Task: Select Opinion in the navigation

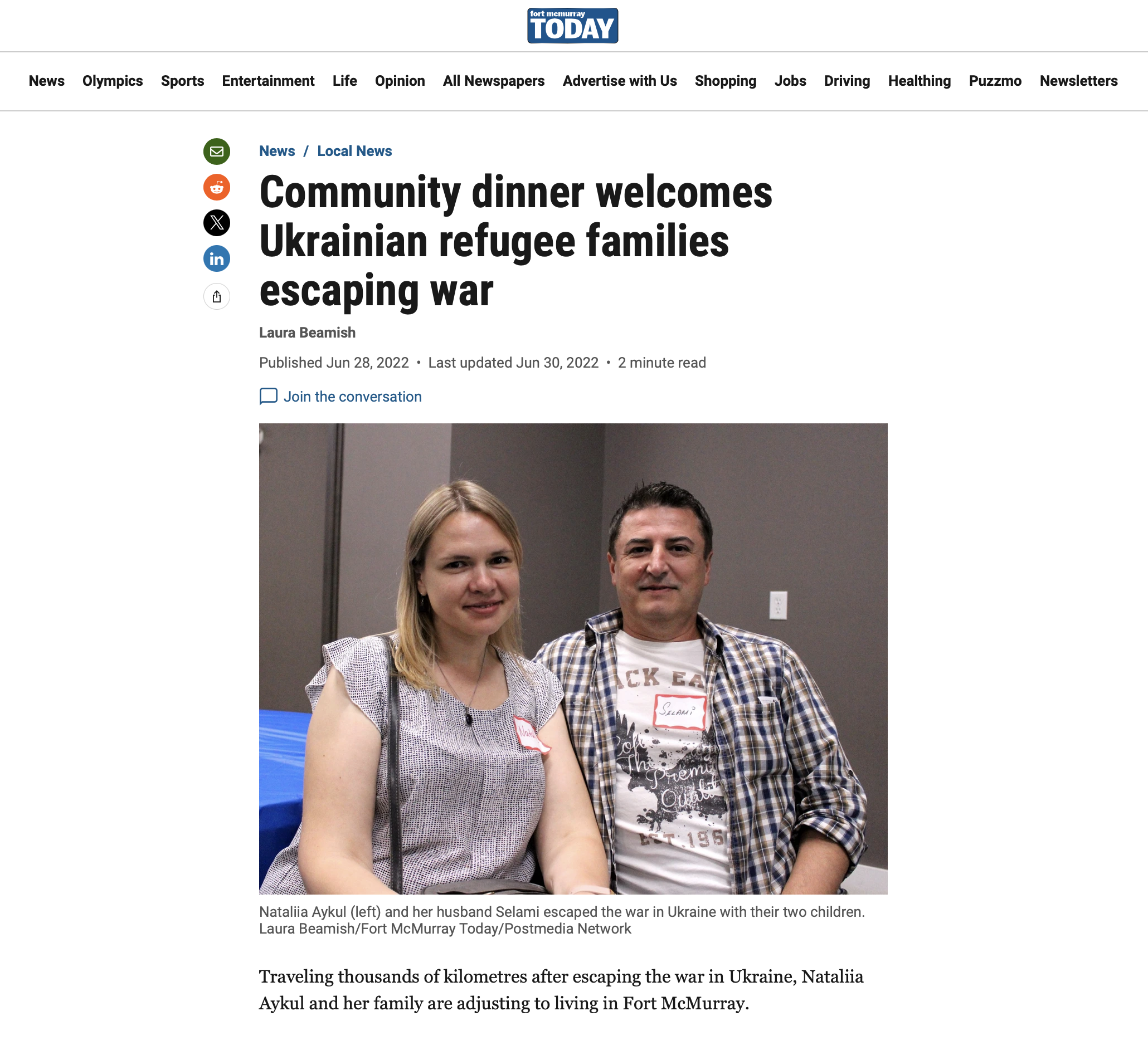Action: (400, 81)
